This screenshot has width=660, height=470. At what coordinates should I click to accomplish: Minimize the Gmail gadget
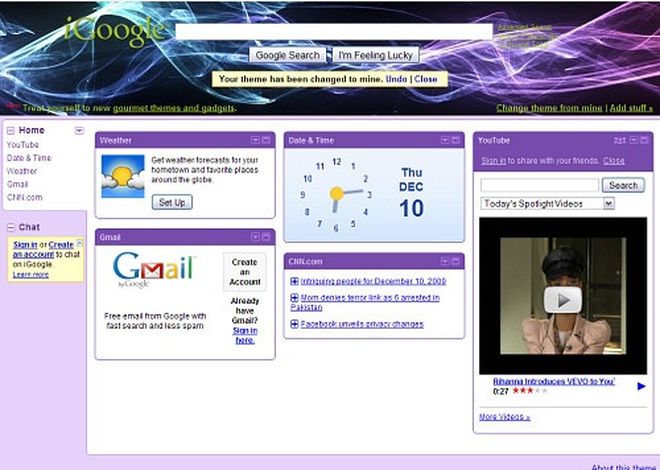[x=266, y=237]
